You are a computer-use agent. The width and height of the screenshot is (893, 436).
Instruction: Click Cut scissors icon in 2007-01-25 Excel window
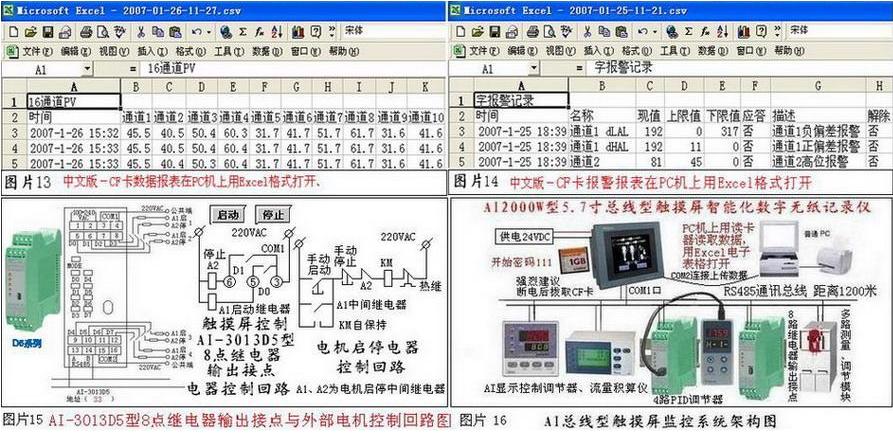[587, 32]
